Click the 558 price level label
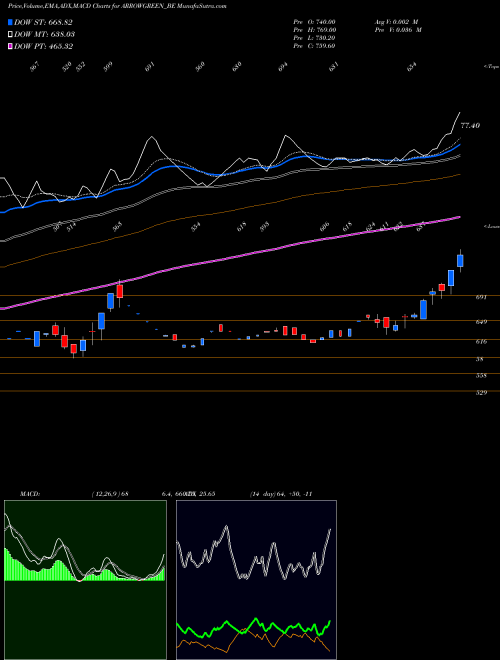The width and height of the screenshot is (500, 660). [481, 375]
